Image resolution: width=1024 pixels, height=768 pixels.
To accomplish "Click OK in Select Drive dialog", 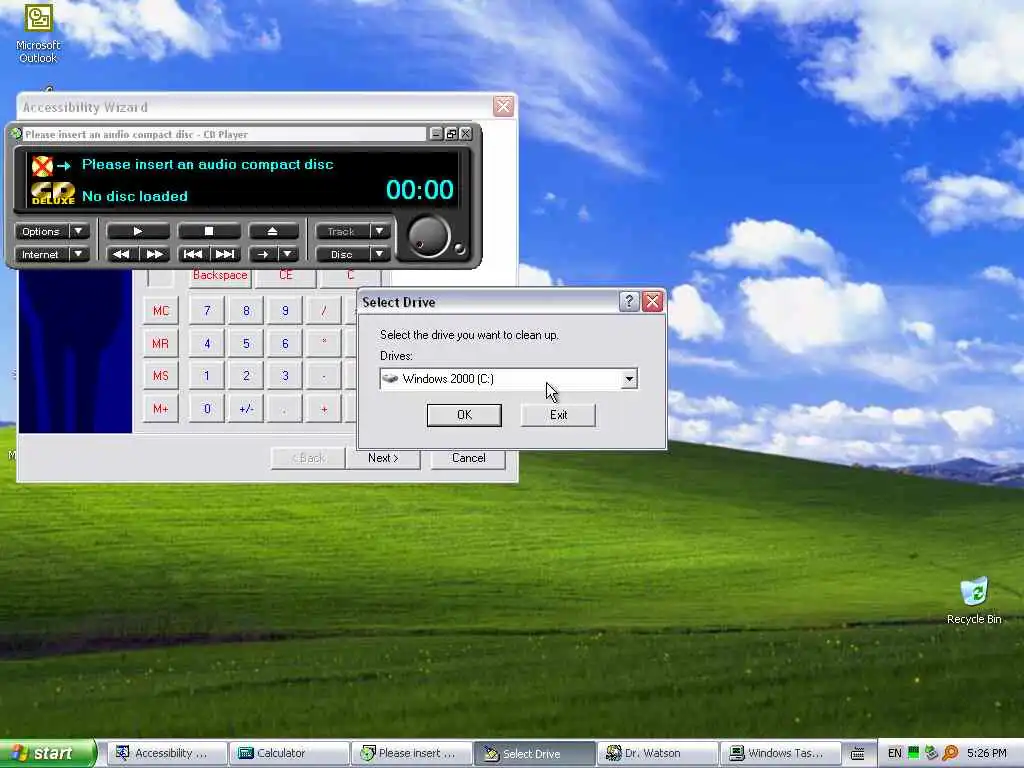I will tap(464, 415).
